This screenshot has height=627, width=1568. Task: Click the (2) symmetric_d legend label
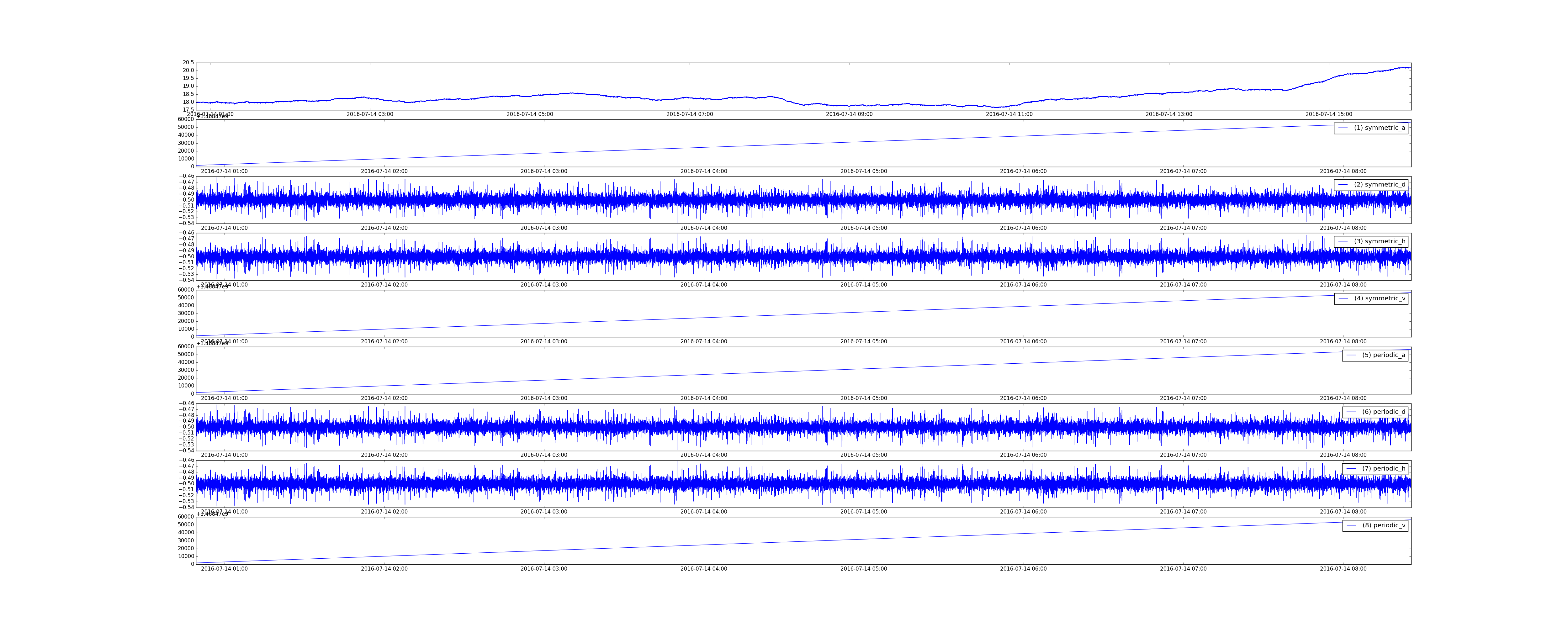click(1379, 184)
